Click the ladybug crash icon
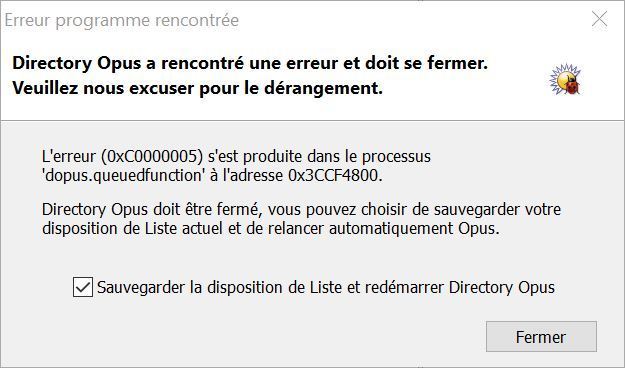The width and height of the screenshot is (625, 368). click(572, 85)
